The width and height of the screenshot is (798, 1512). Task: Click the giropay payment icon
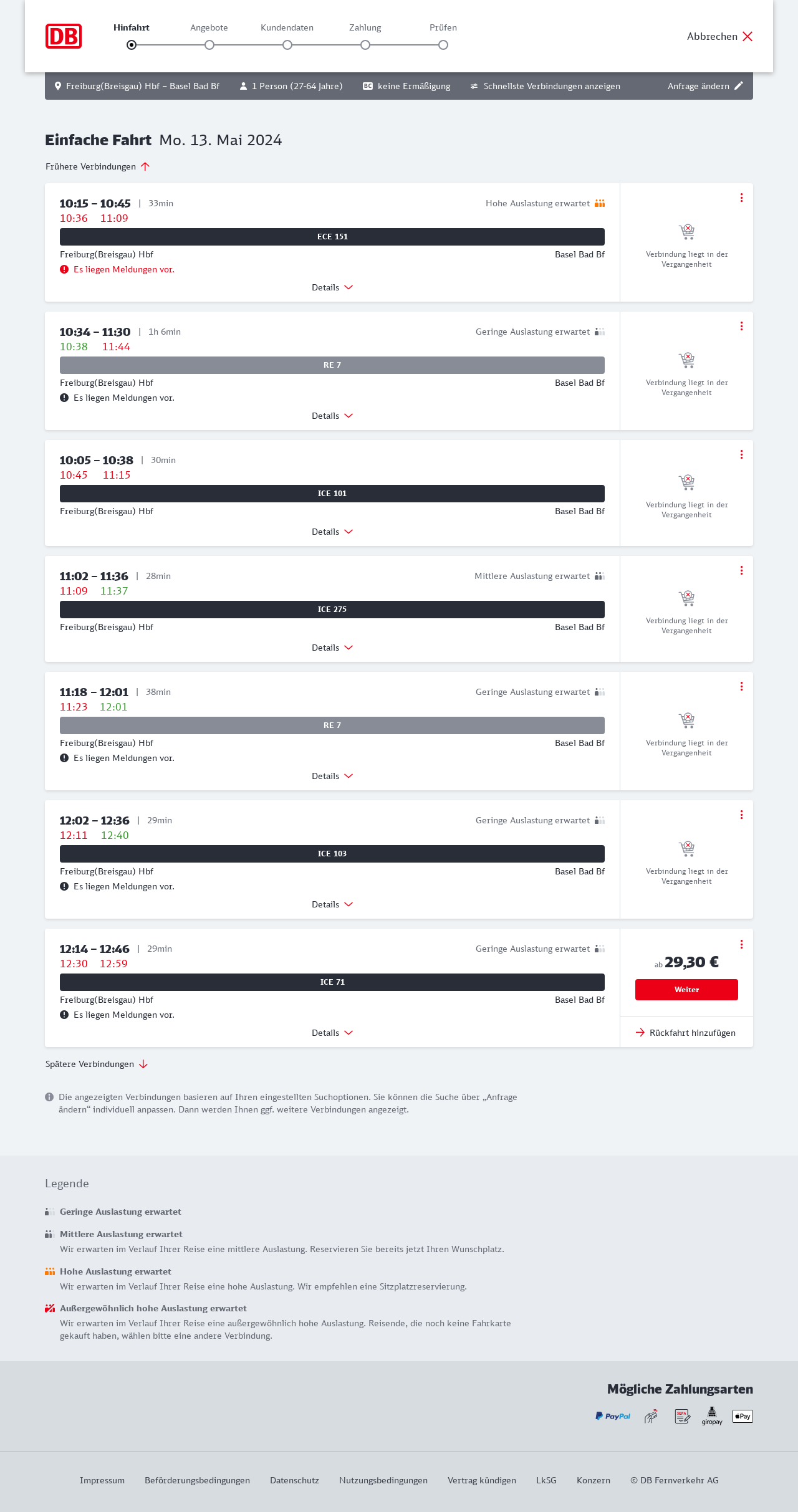[712, 1416]
